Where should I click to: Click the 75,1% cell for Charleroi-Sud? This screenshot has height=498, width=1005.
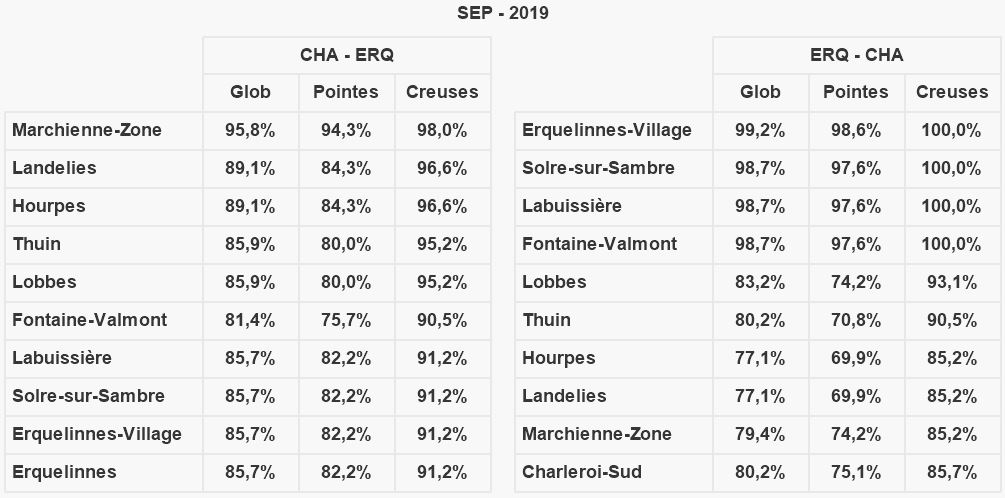855,472
